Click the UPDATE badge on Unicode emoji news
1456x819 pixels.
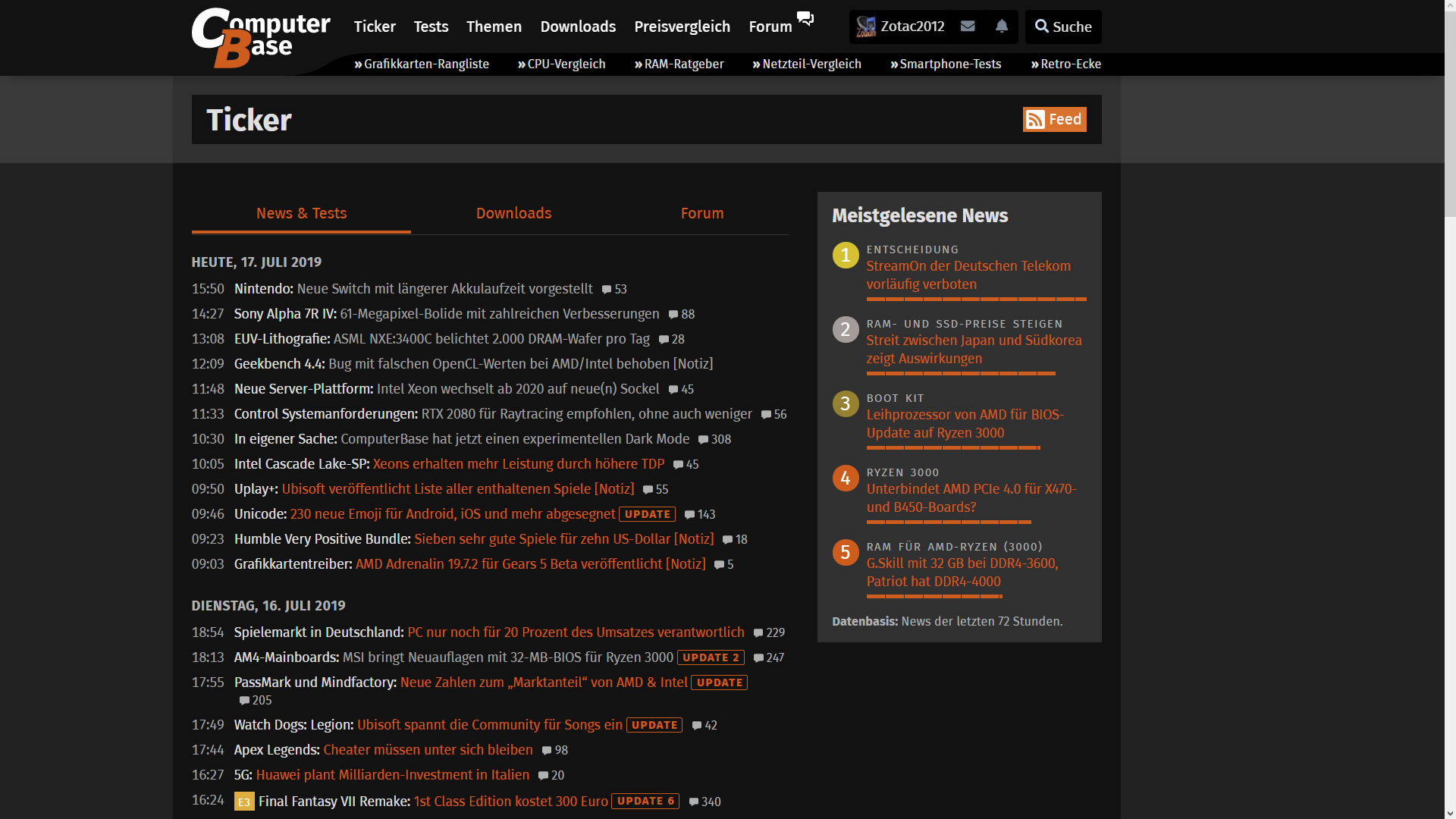pos(647,514)
